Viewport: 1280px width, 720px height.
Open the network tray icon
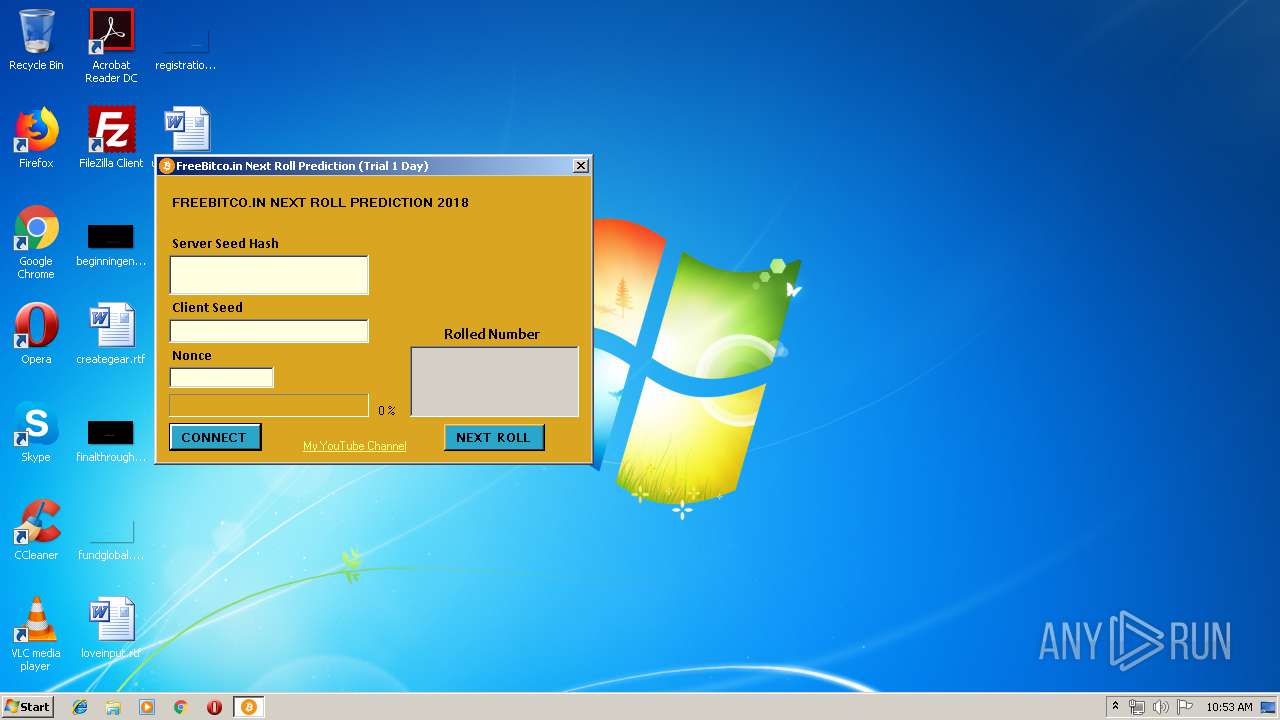(1137, 707)
